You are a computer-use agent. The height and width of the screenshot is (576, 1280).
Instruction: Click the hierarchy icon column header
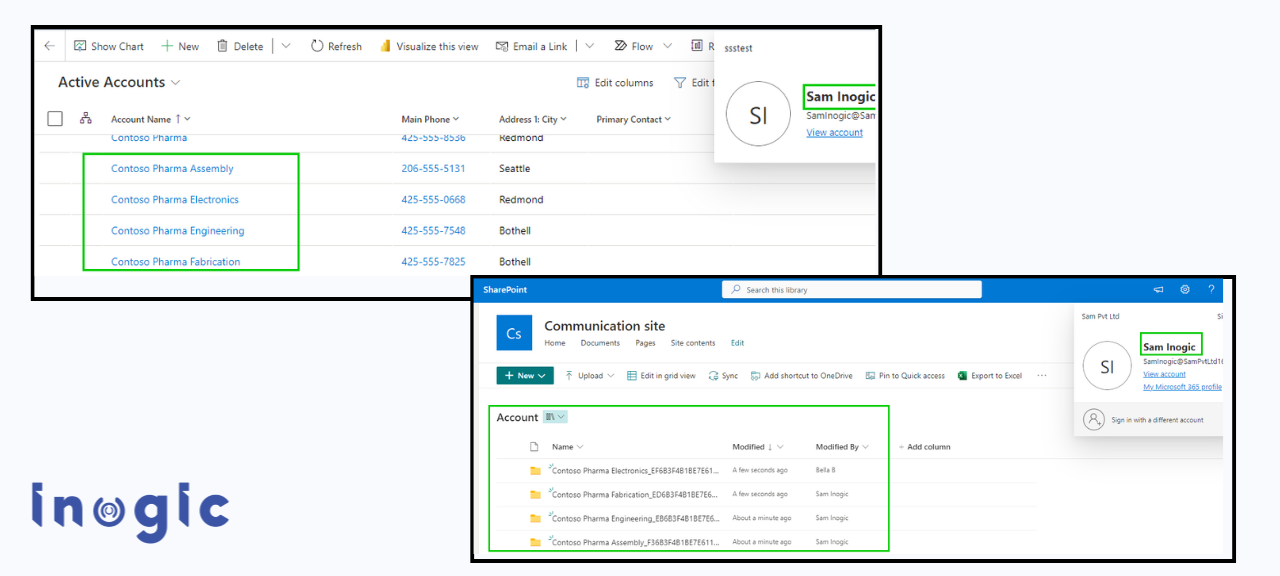coord(85,118)
